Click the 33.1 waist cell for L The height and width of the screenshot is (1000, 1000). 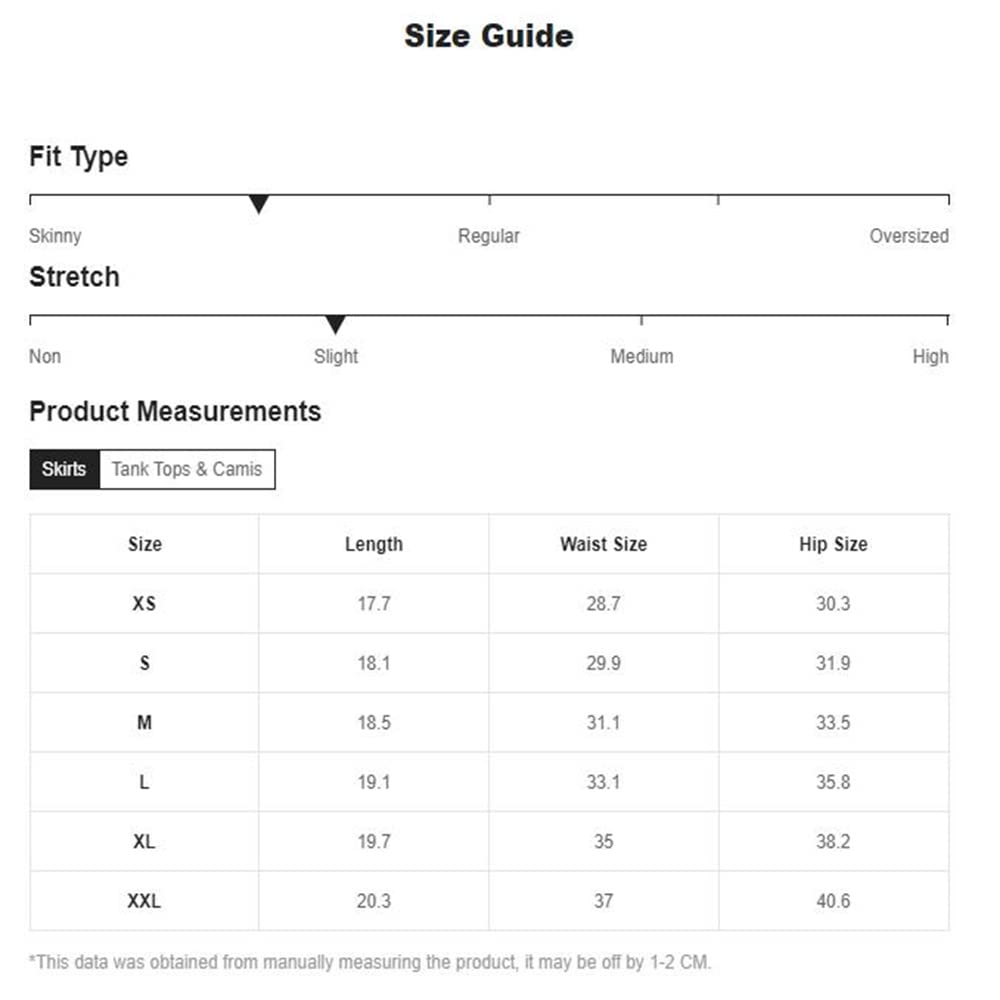tap(603, 782)
